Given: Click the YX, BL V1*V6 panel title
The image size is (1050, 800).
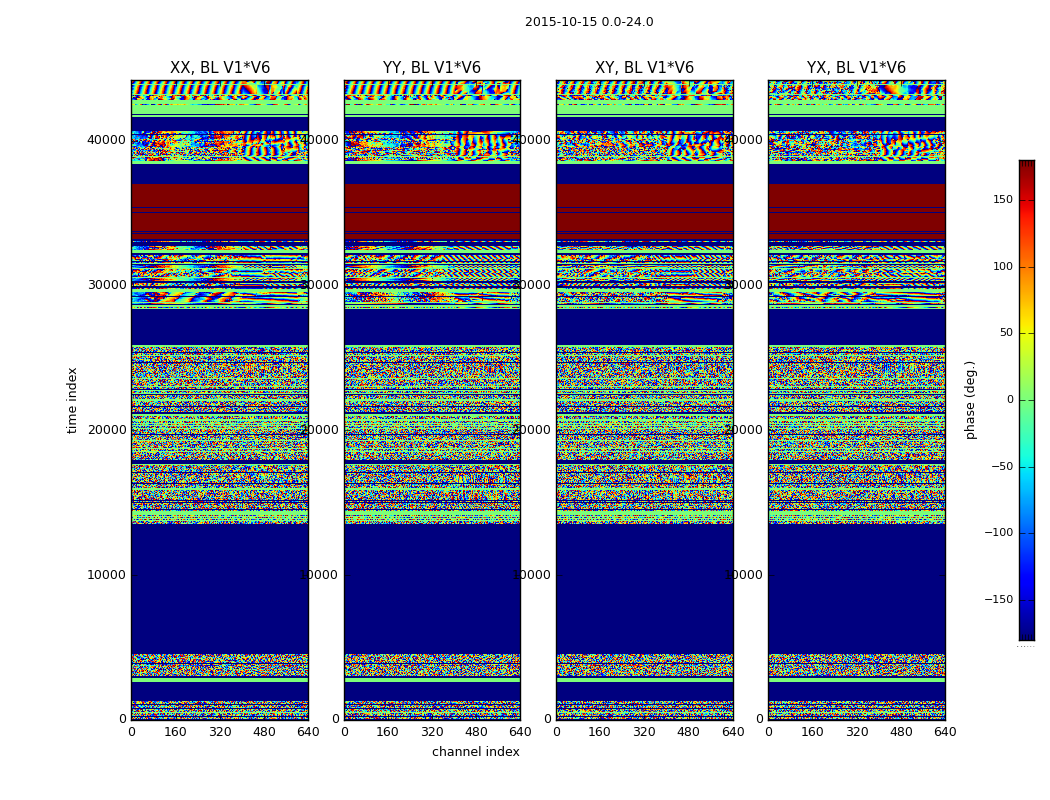Looking at the screenshot, I should click(856, 68).
